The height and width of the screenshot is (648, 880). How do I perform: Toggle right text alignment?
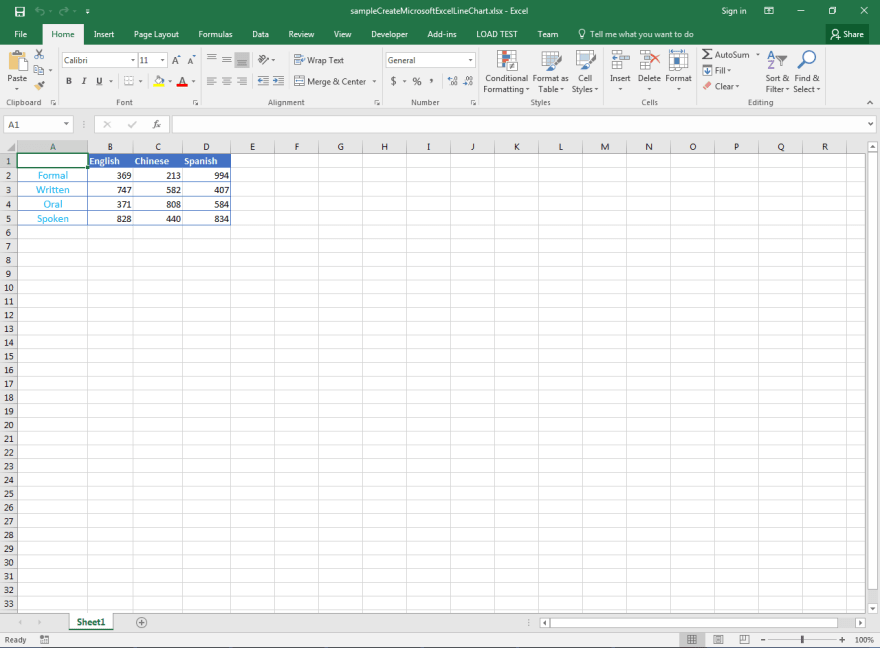242,81
